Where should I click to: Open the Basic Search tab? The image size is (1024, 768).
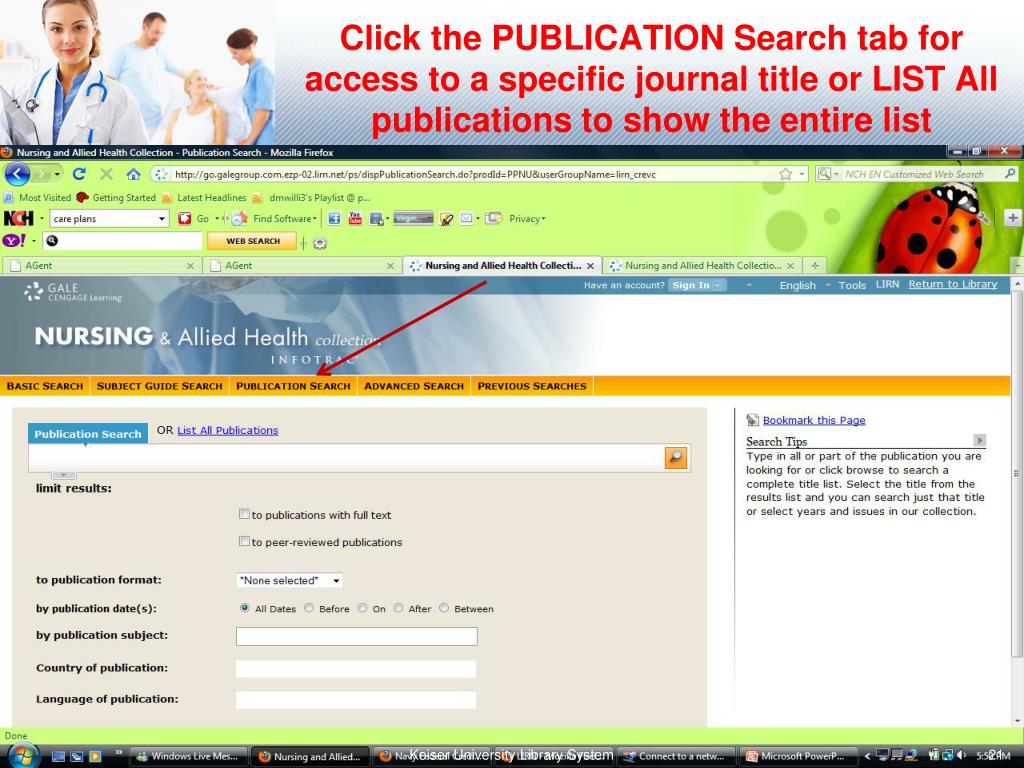pos(45,386)
